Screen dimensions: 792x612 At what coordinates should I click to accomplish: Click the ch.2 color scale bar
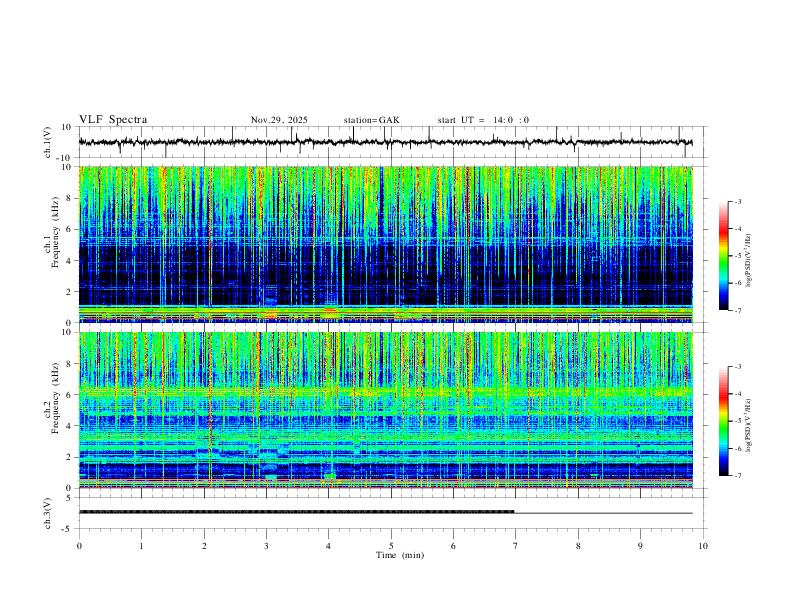tap(724, 421)
